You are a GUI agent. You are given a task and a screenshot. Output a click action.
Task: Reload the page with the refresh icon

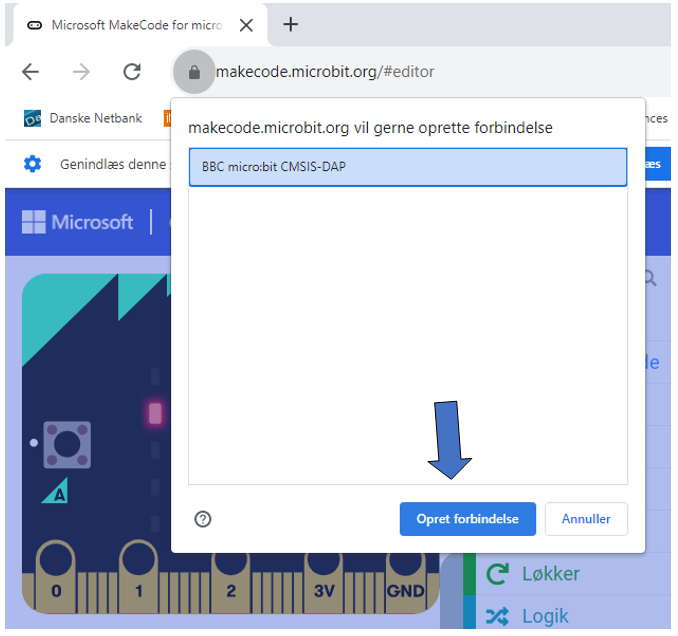(132, 72)
